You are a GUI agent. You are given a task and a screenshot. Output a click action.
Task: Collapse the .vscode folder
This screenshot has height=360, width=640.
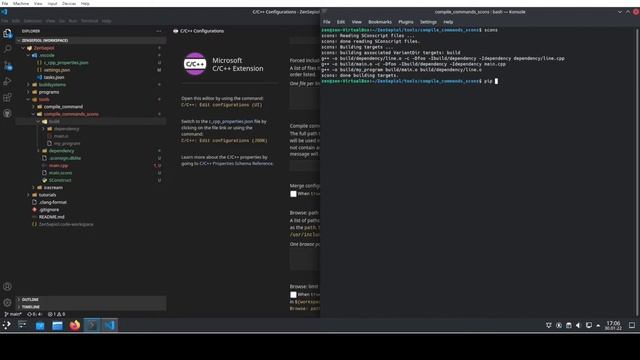[x=47, y=56]
